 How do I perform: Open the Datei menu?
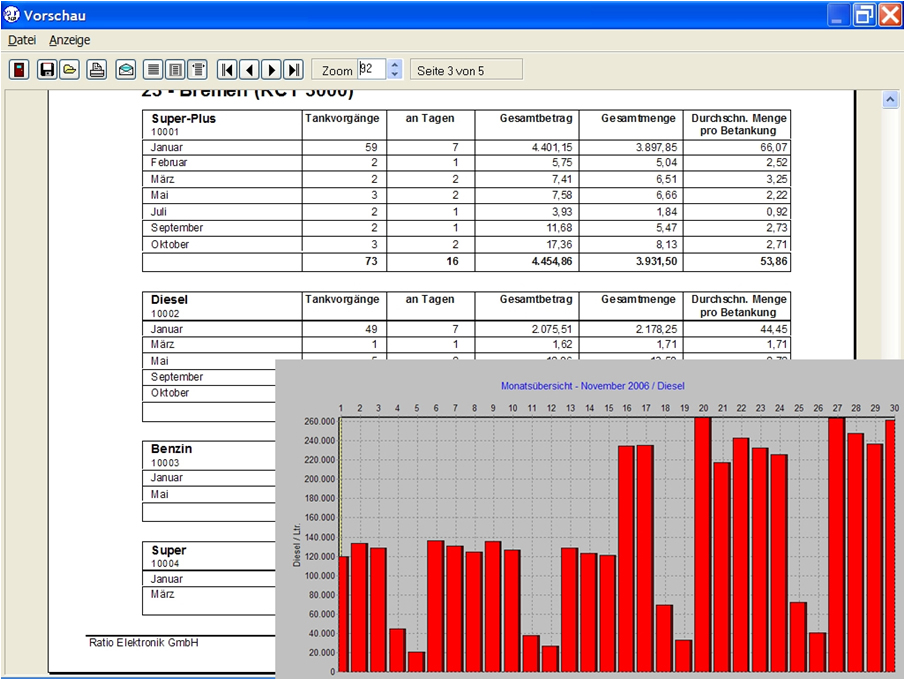[x=22, y=40]
